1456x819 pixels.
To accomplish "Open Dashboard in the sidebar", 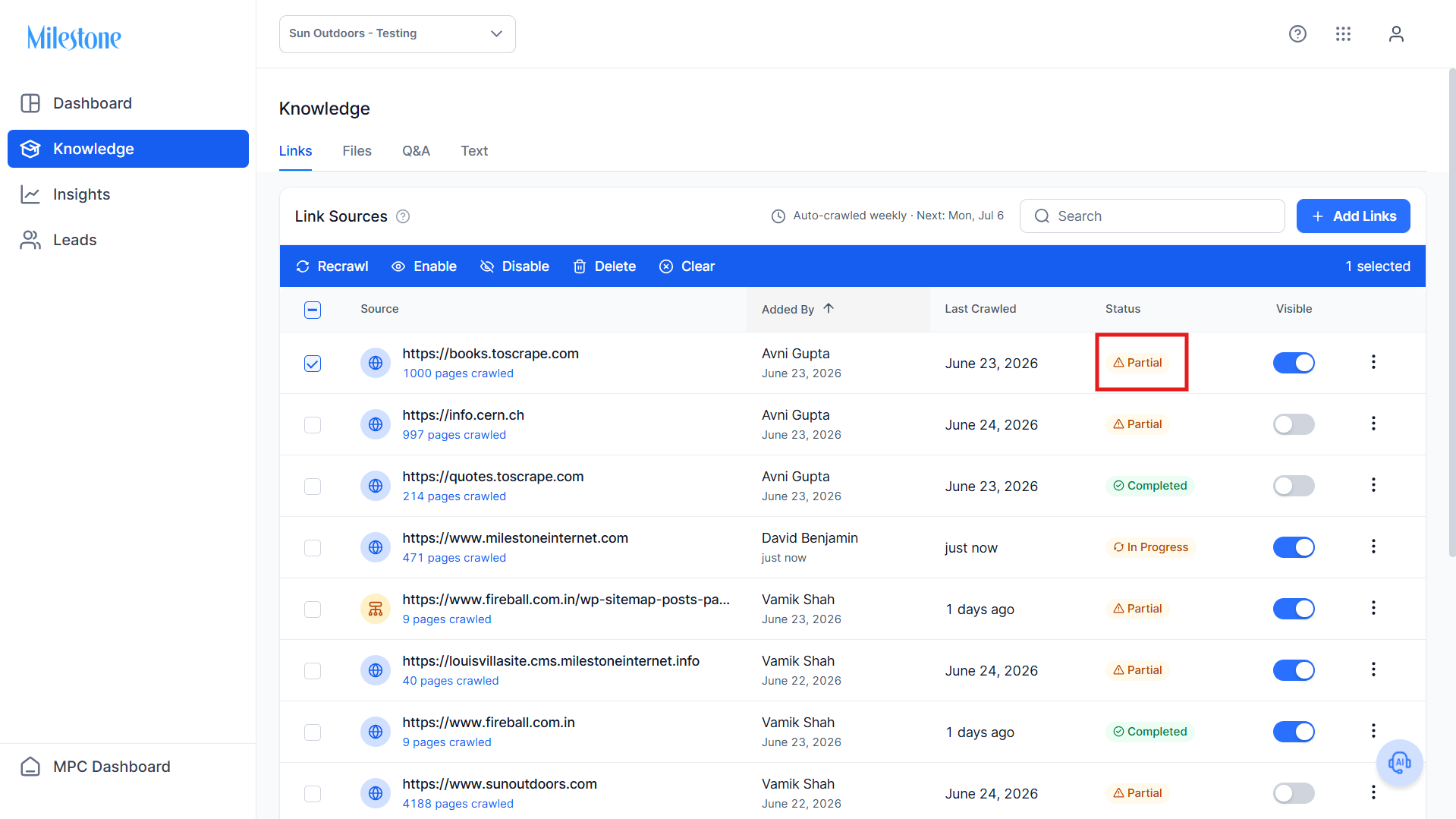I will pos(128,103).
